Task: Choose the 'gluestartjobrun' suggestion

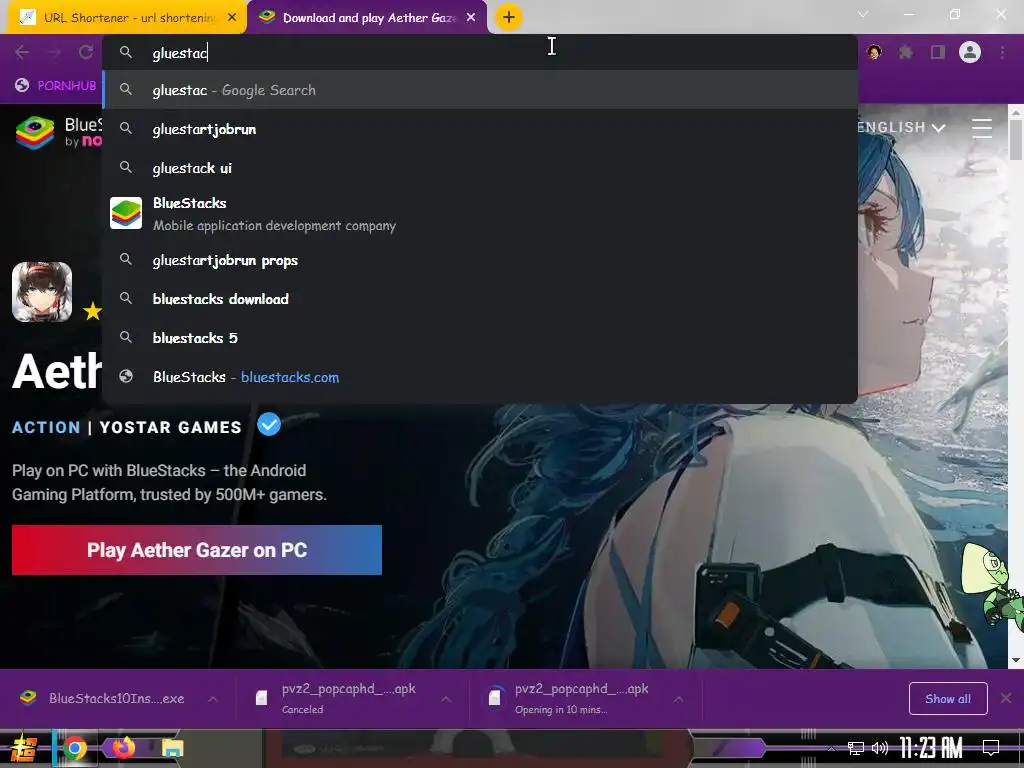Action: [480, 129]
